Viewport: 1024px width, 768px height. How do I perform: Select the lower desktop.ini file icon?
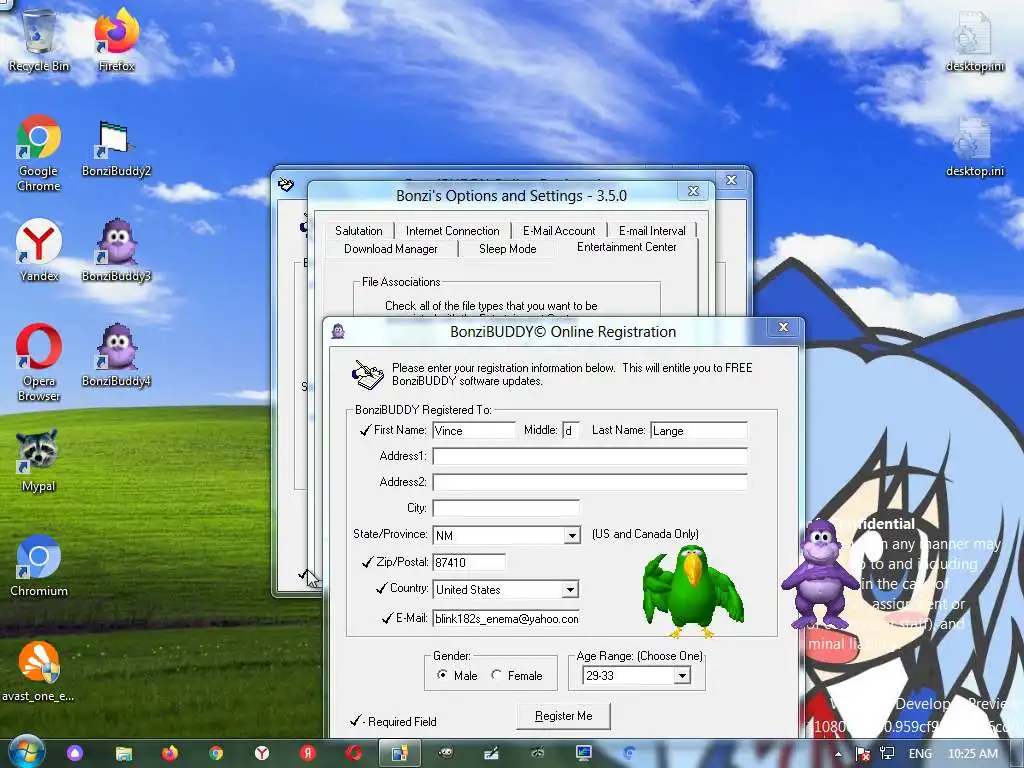[974, 146]
